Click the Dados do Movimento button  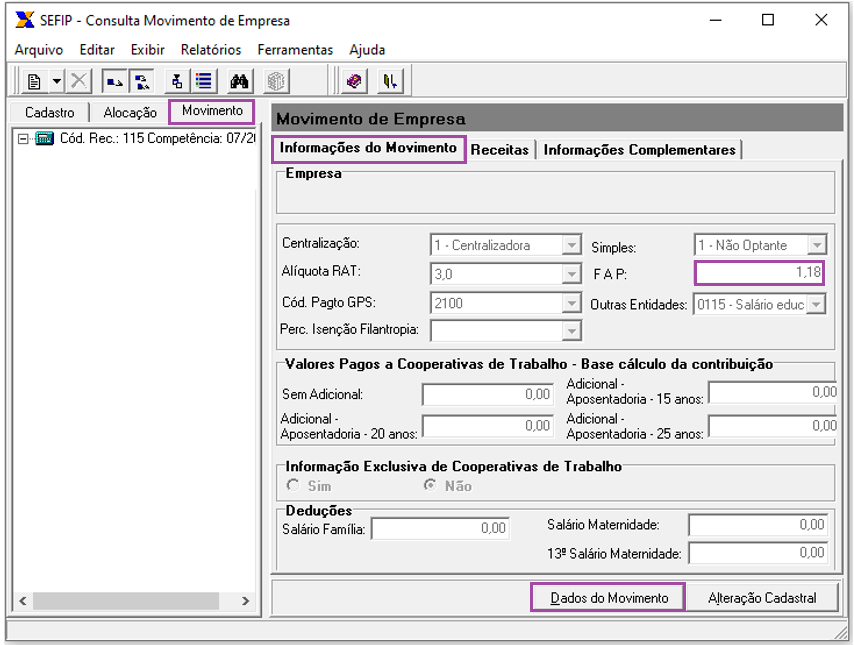608,598
